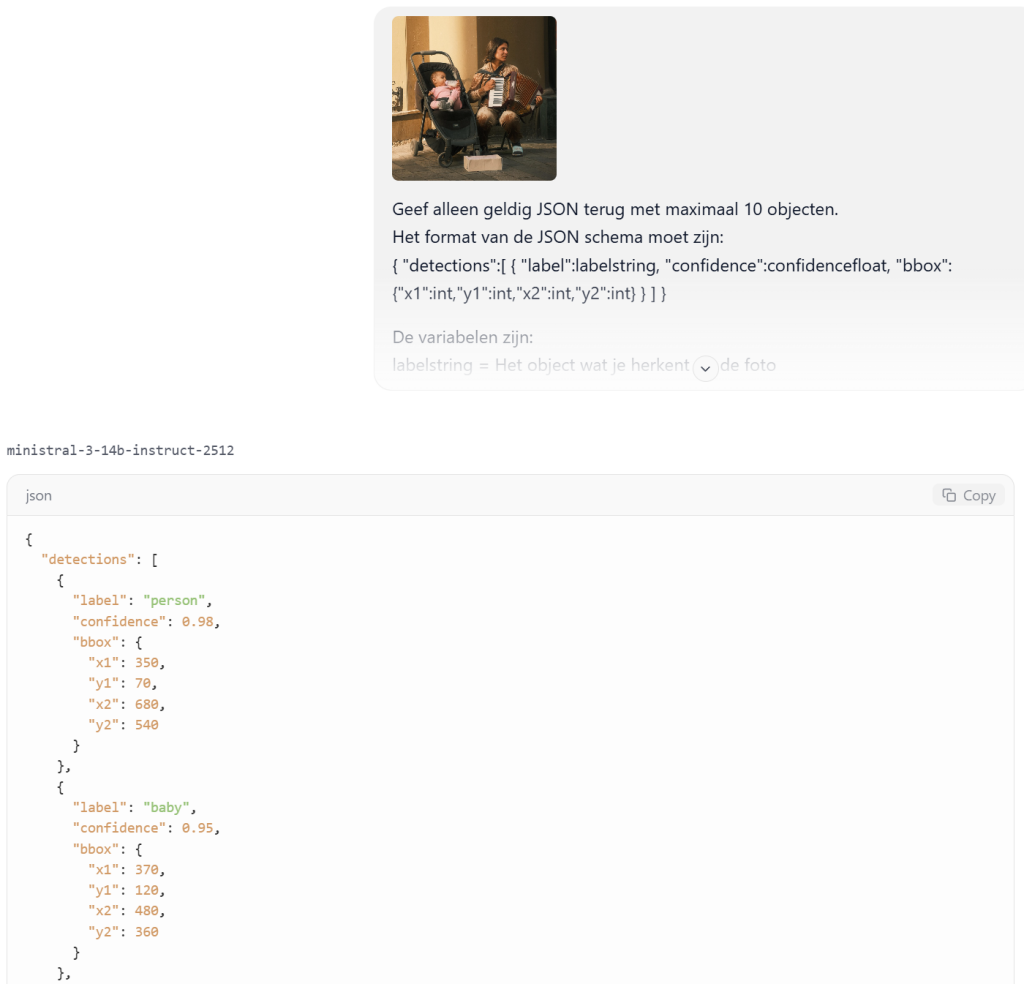Click the copy icon in the code header
The image size is (1024, 984).
coord(949,495)
